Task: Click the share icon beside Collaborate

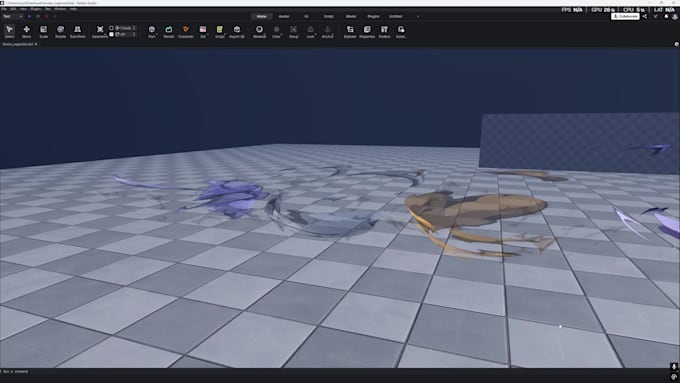Action: coord(644,16)
